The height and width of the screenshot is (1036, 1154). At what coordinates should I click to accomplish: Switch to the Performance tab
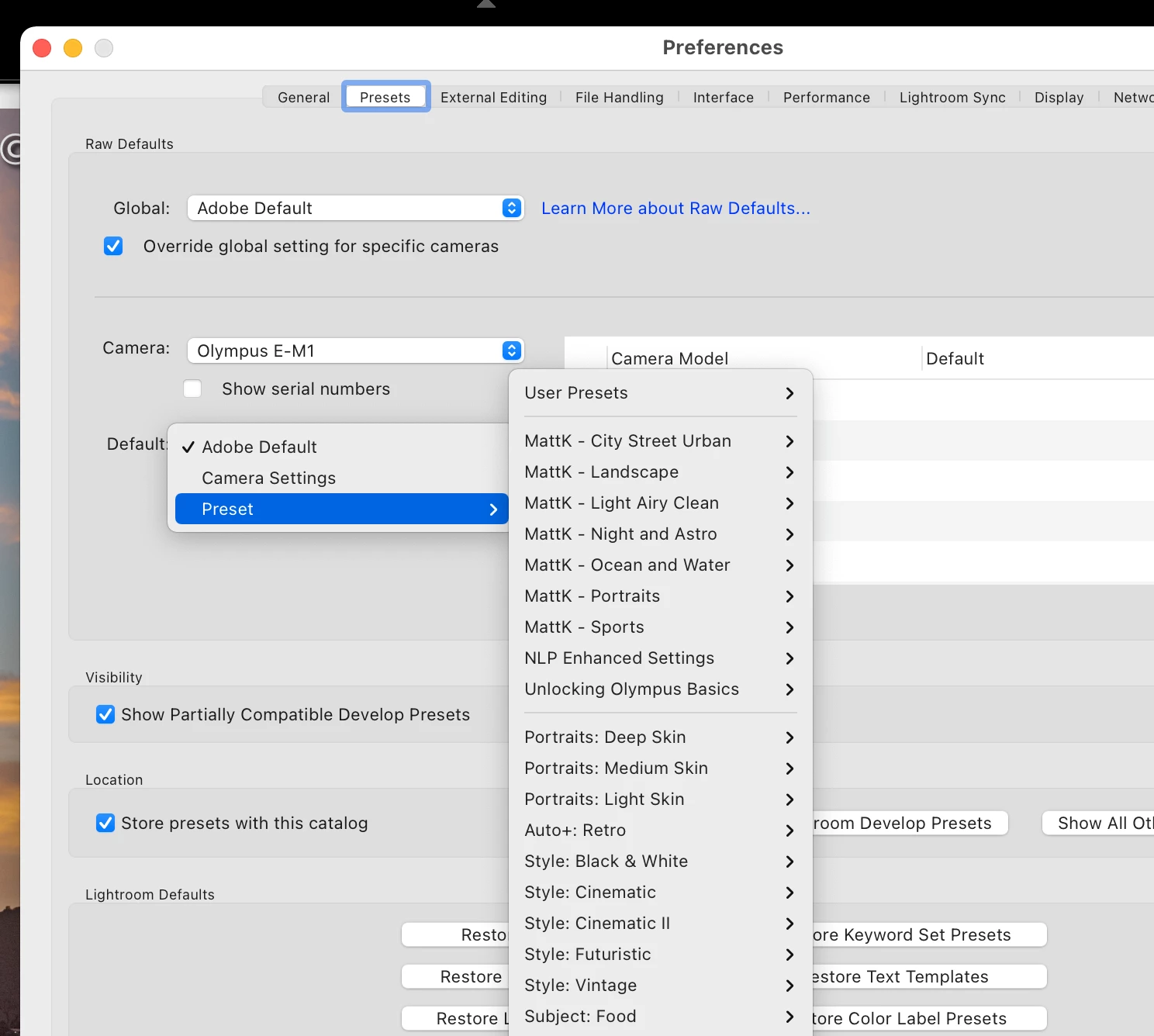click(826, 97)
